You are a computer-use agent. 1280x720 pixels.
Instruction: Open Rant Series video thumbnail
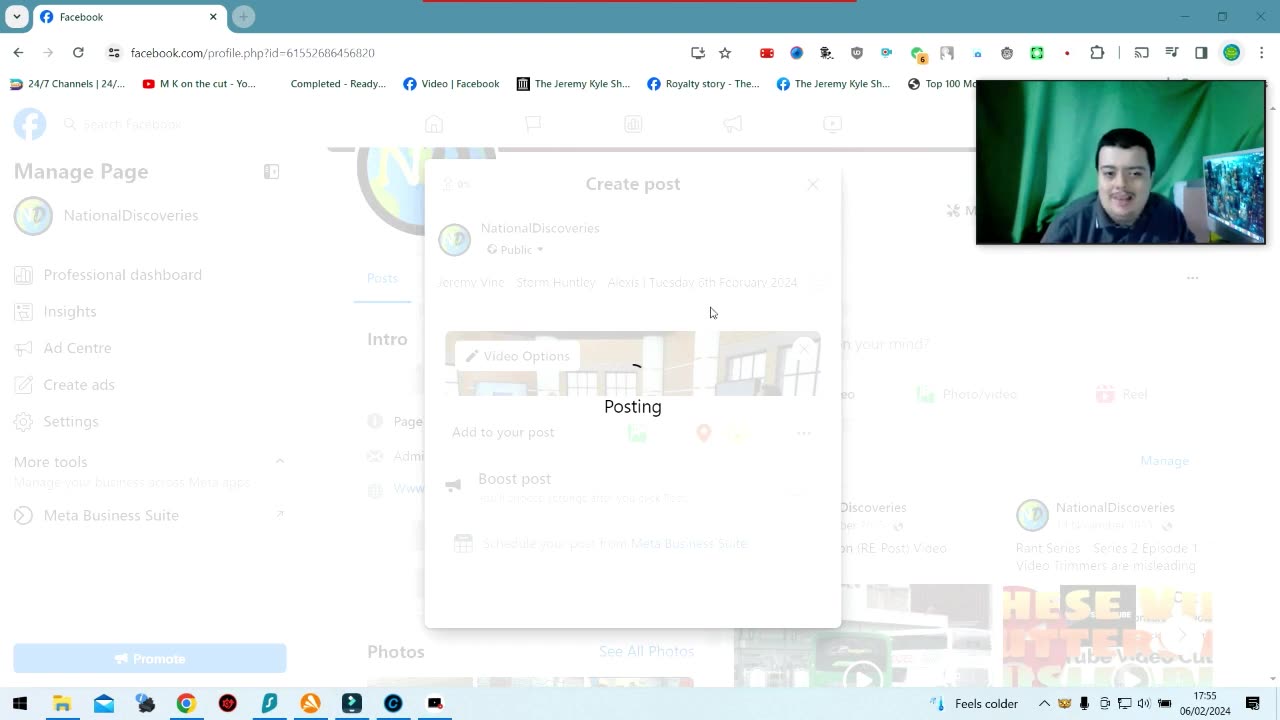[x=1107, y=637]
